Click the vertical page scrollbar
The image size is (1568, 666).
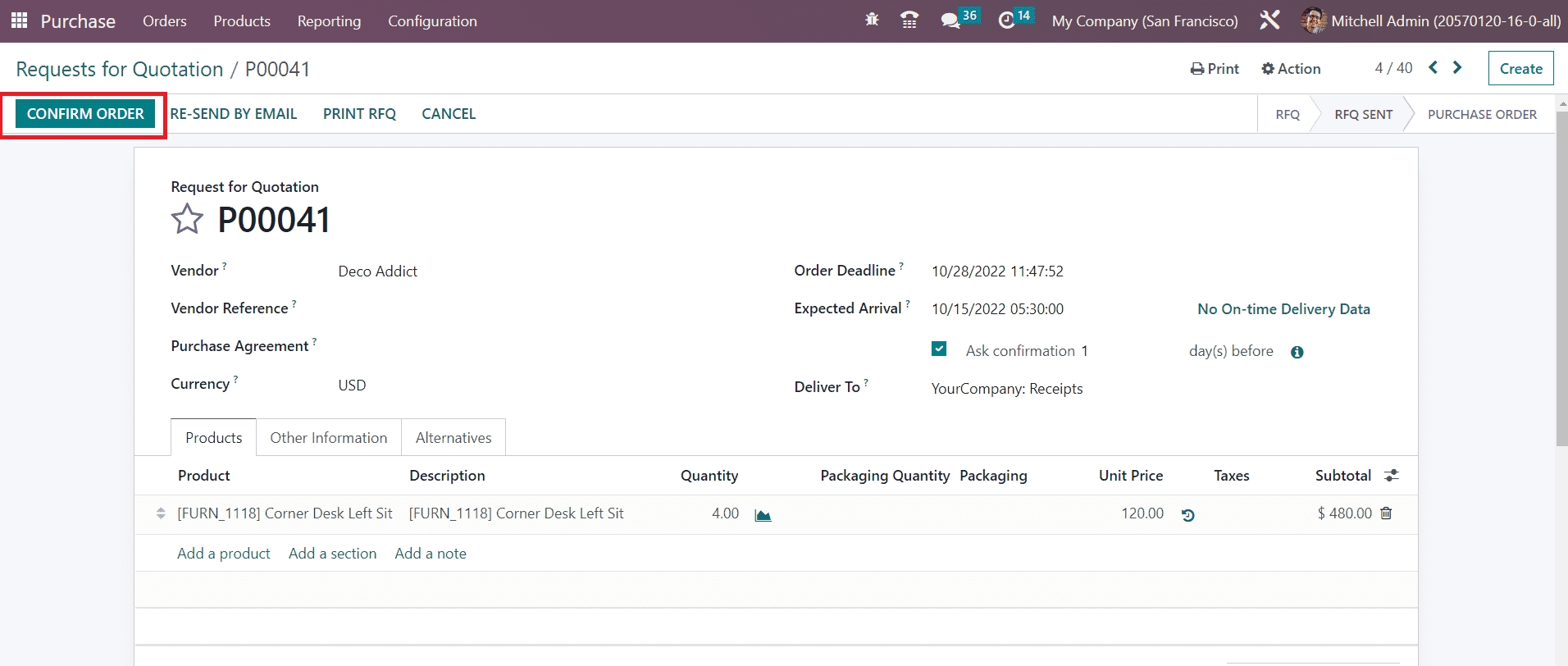point(1561,279)
